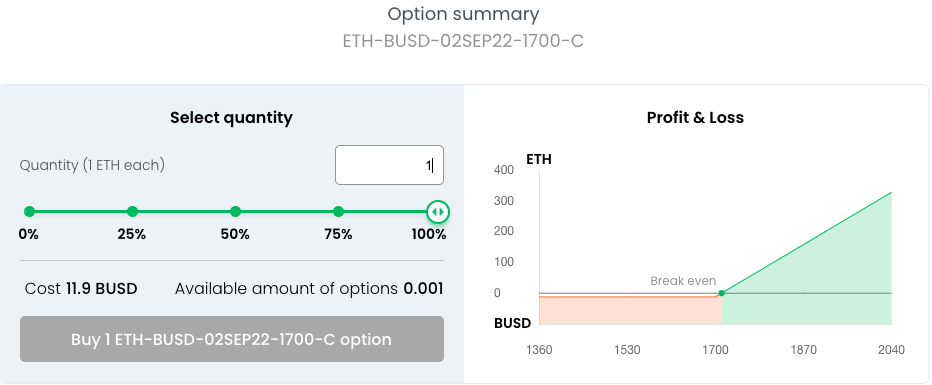
Task: Click the Cost 11.9 BUSD text
Action: [x=81, y=289]
